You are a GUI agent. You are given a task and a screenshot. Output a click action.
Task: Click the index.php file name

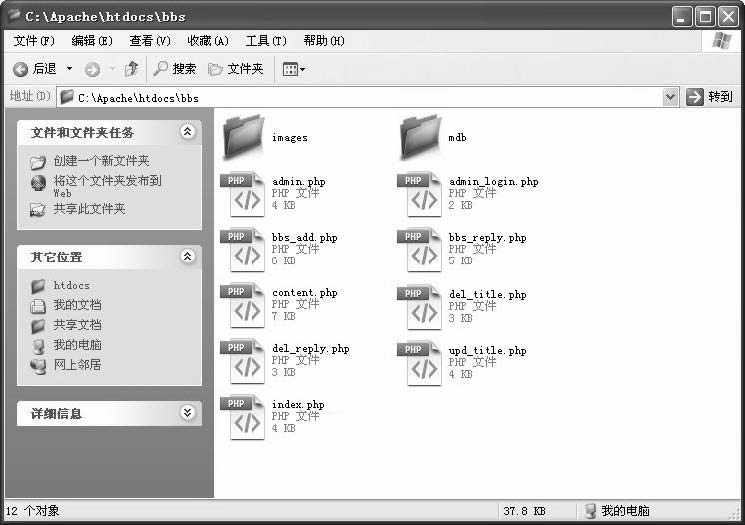298,405
